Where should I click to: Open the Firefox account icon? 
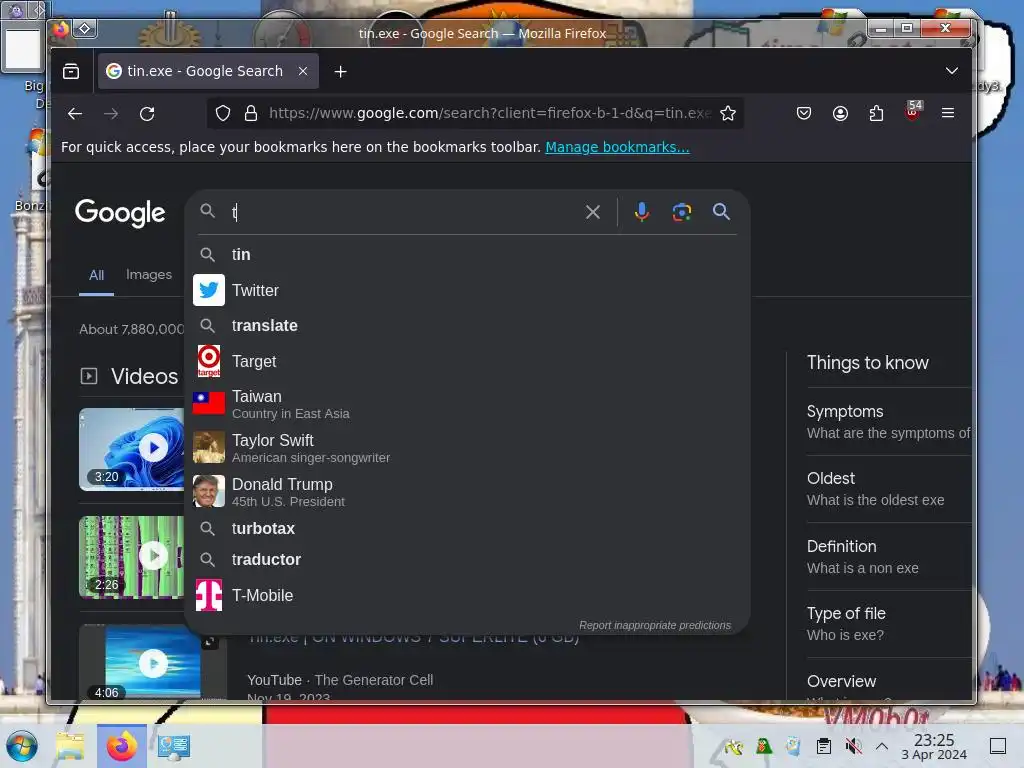[840, 114]
